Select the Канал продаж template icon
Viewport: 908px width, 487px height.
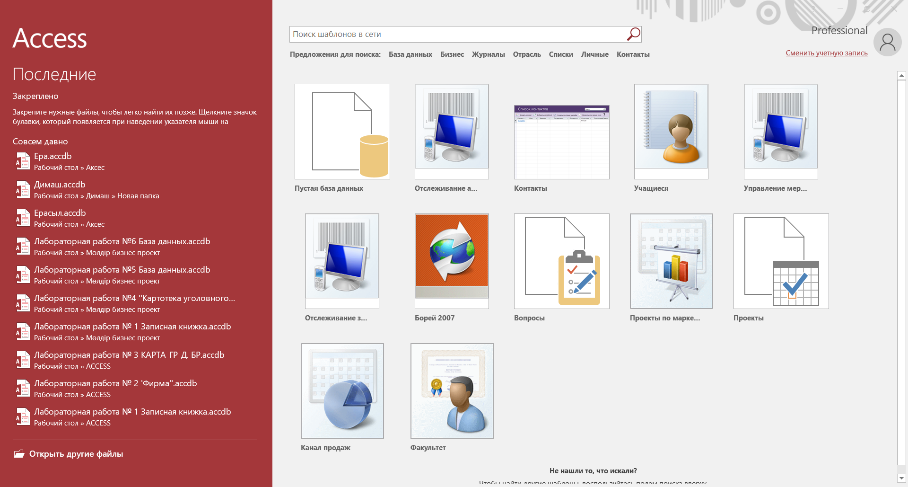click(342, 390)
